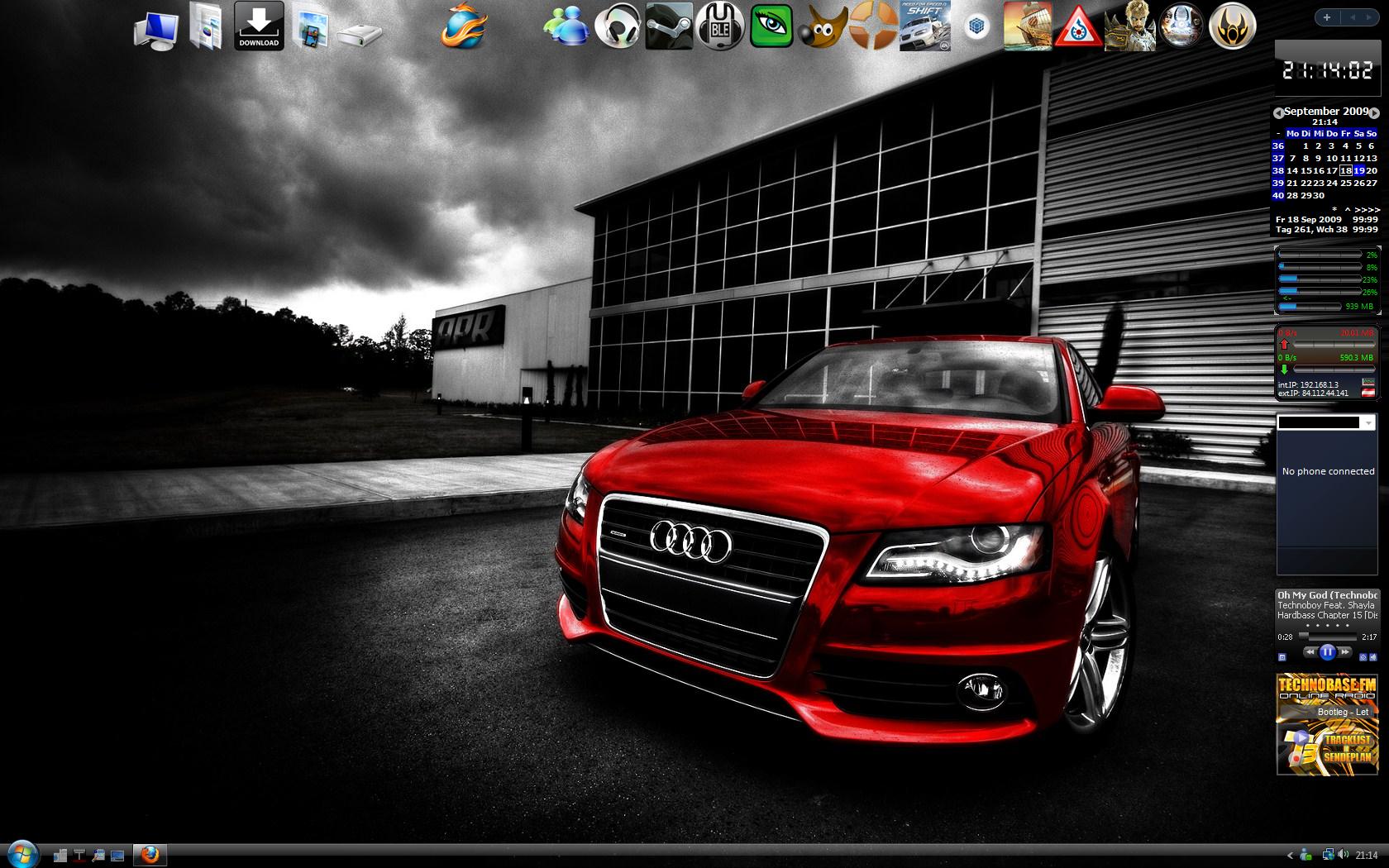
Task: Open phone selection dropdown in phone gadget
Action: click(1368, 422)
